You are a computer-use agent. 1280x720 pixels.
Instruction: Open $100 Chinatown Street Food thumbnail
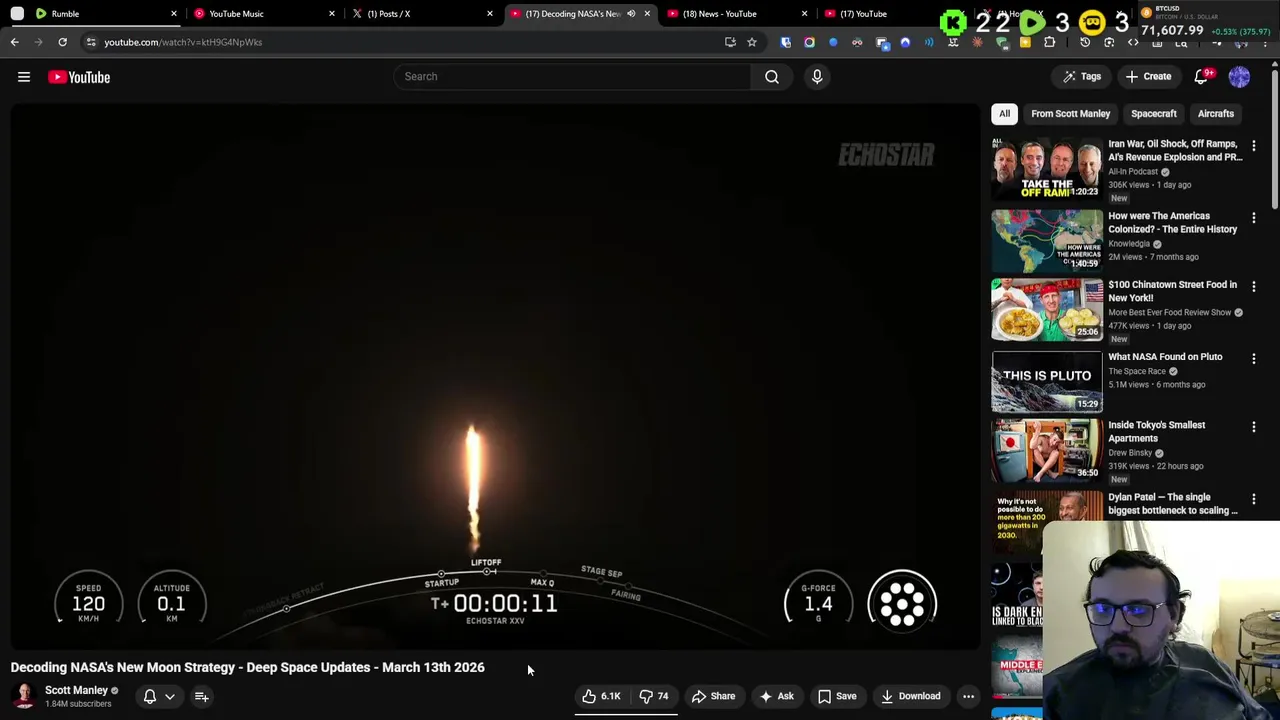click(x=1046, y=309)
